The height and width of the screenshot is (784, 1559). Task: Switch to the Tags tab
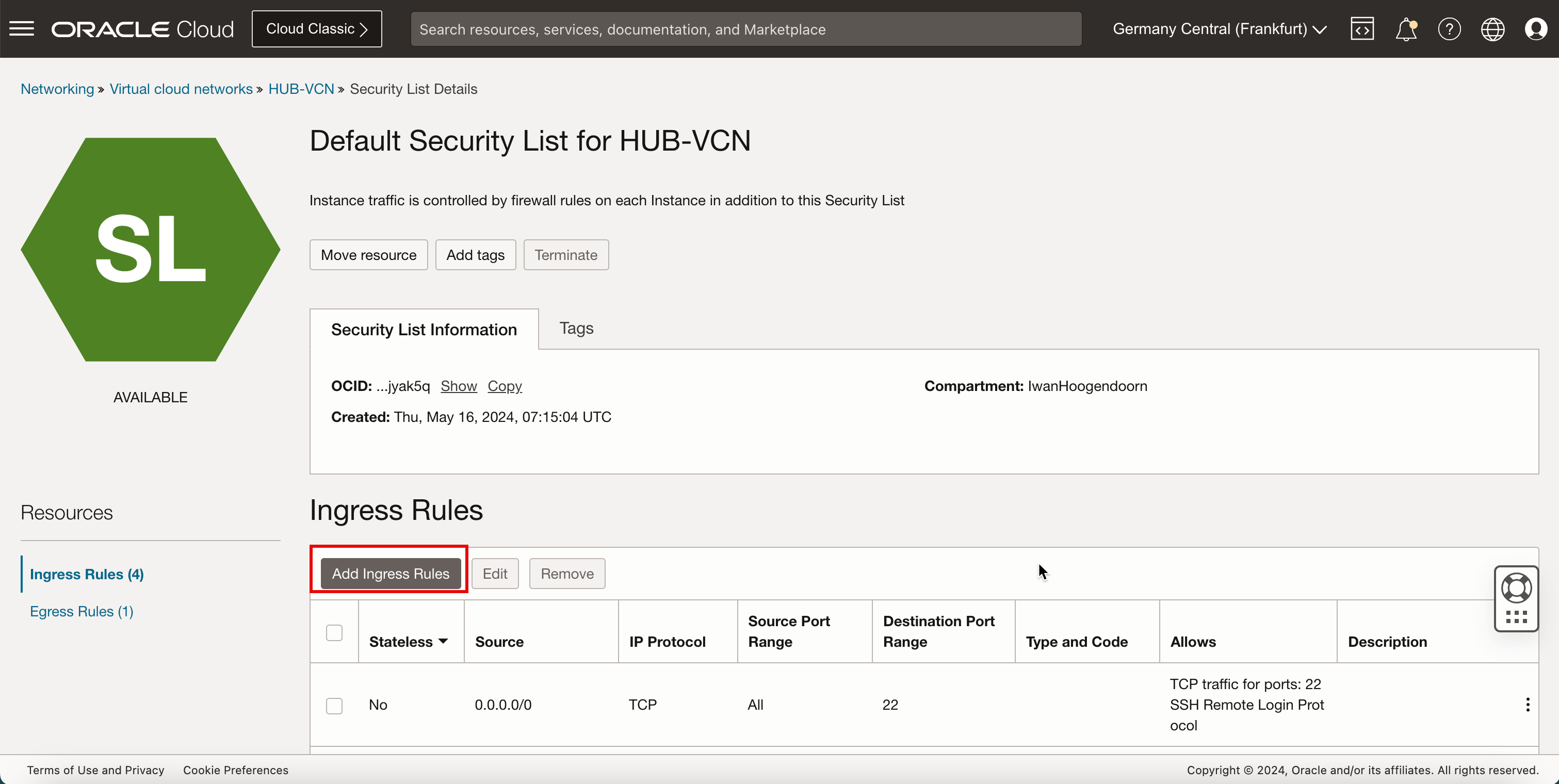[576, 328]
